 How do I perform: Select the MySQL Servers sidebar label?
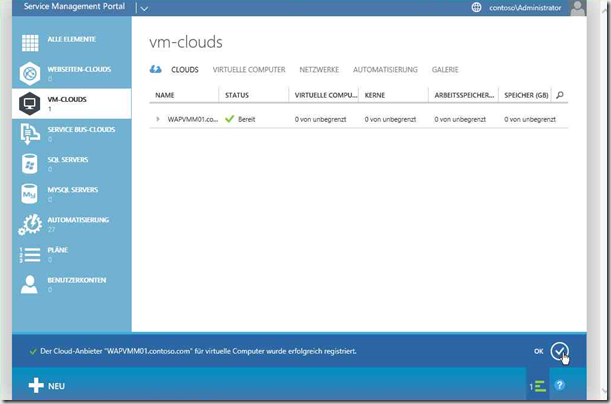point(73,190)
